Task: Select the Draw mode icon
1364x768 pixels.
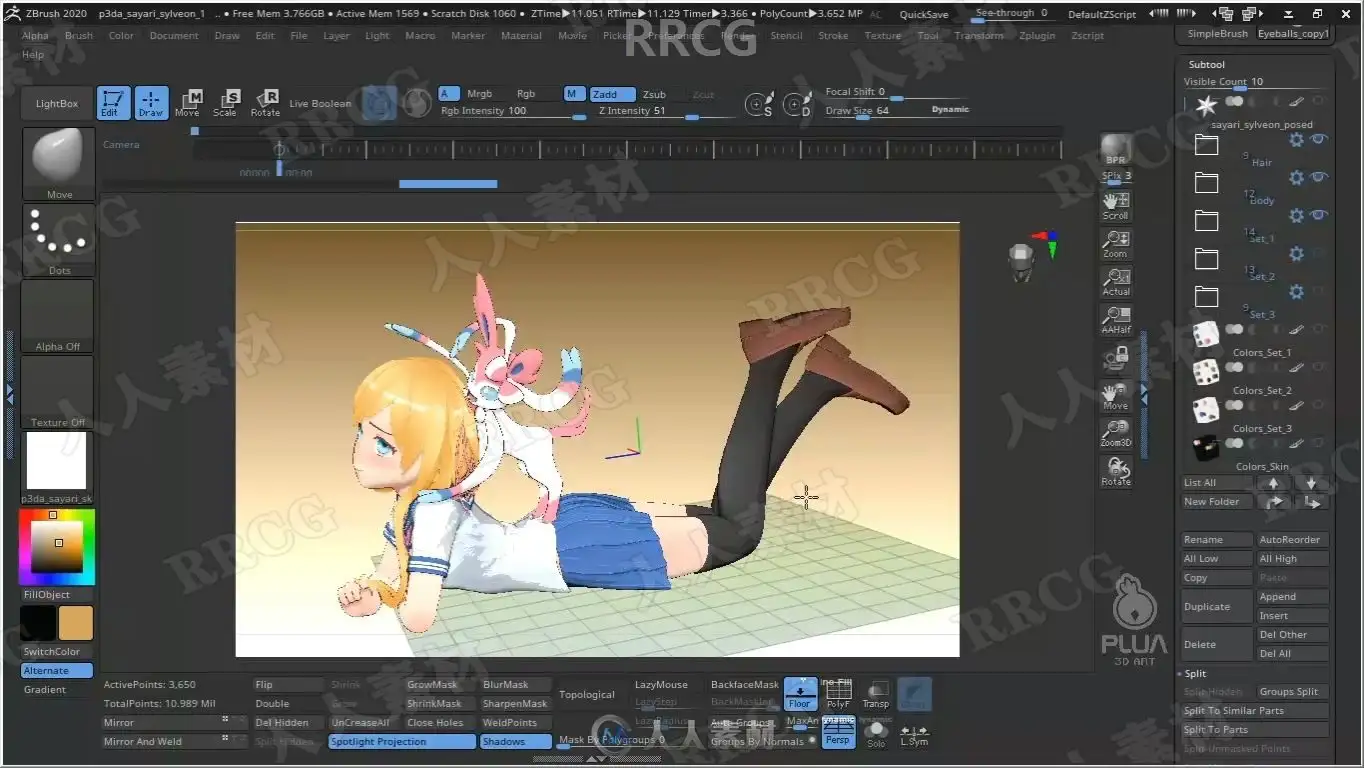Action: pos(151,103)
